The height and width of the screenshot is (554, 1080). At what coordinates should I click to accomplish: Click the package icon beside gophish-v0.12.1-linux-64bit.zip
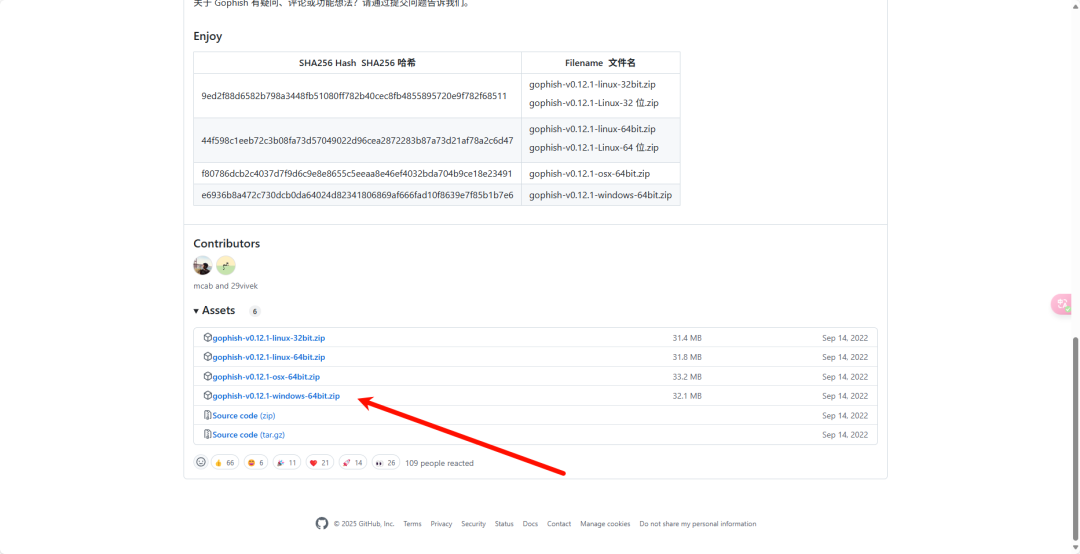pos(207,357)
